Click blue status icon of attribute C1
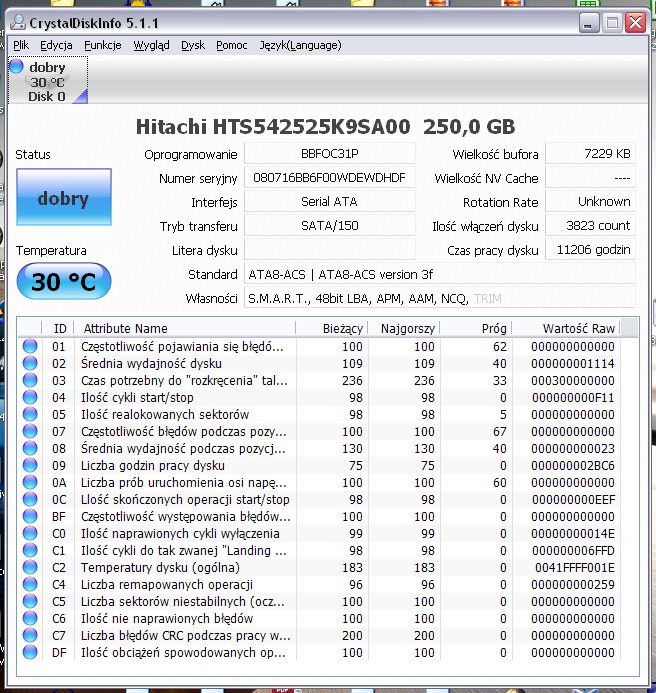 [x=30, y=550]
